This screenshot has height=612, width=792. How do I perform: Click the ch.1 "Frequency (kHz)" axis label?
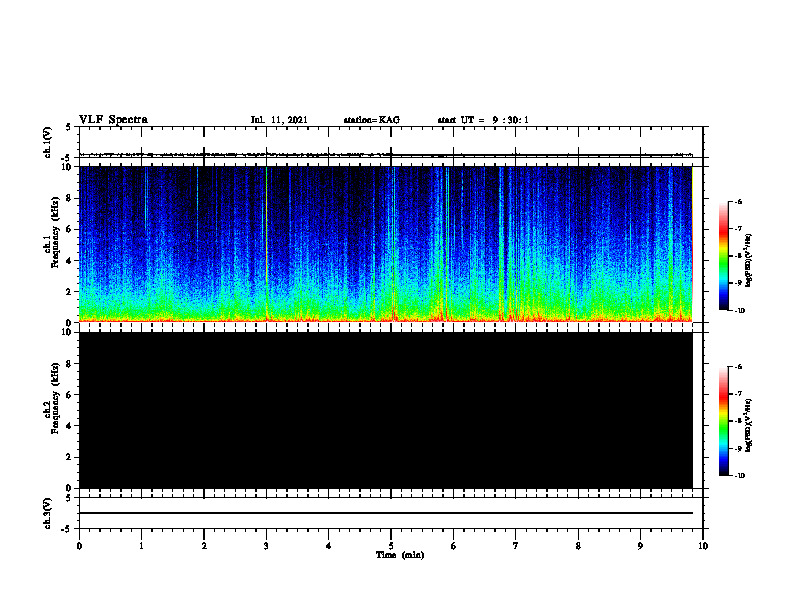click(55, 232)
